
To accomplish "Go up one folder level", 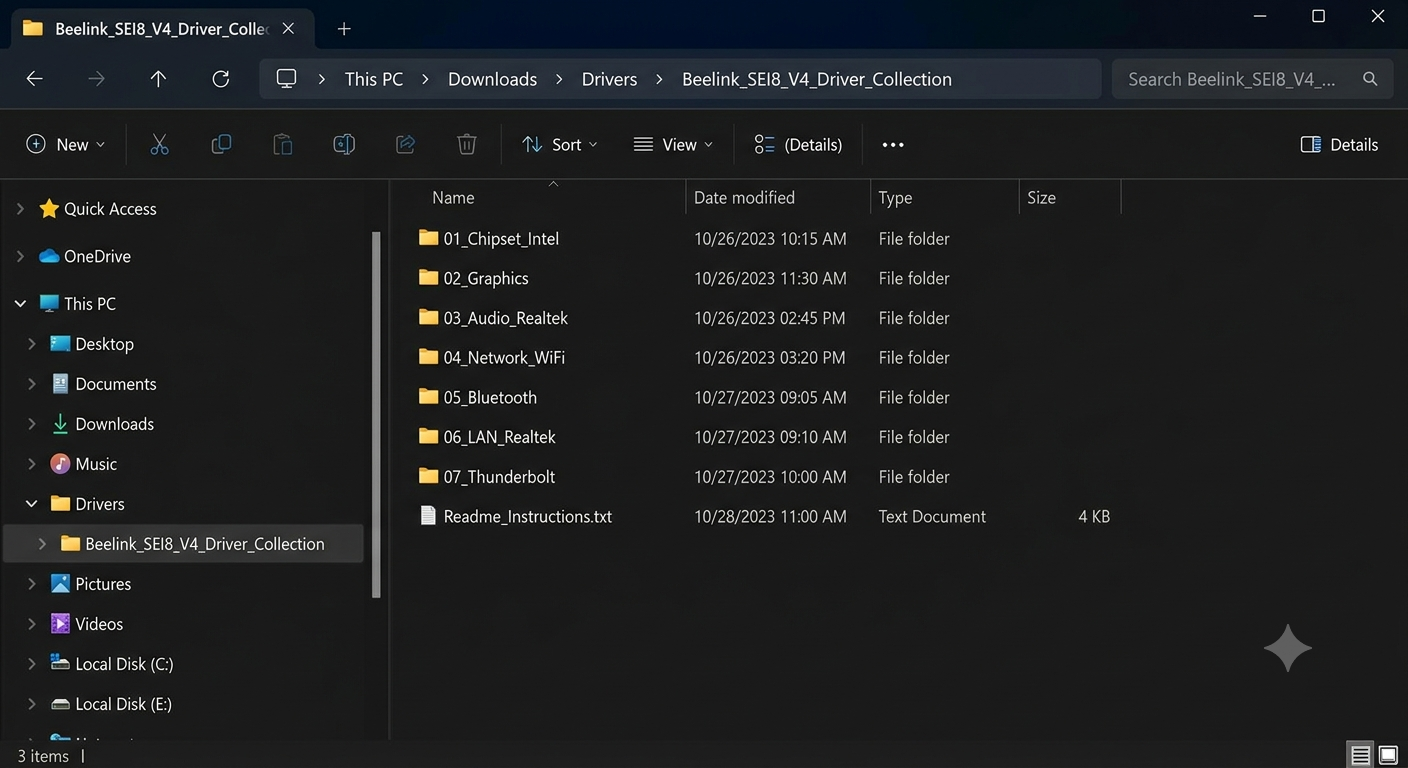I will point(158,79).
